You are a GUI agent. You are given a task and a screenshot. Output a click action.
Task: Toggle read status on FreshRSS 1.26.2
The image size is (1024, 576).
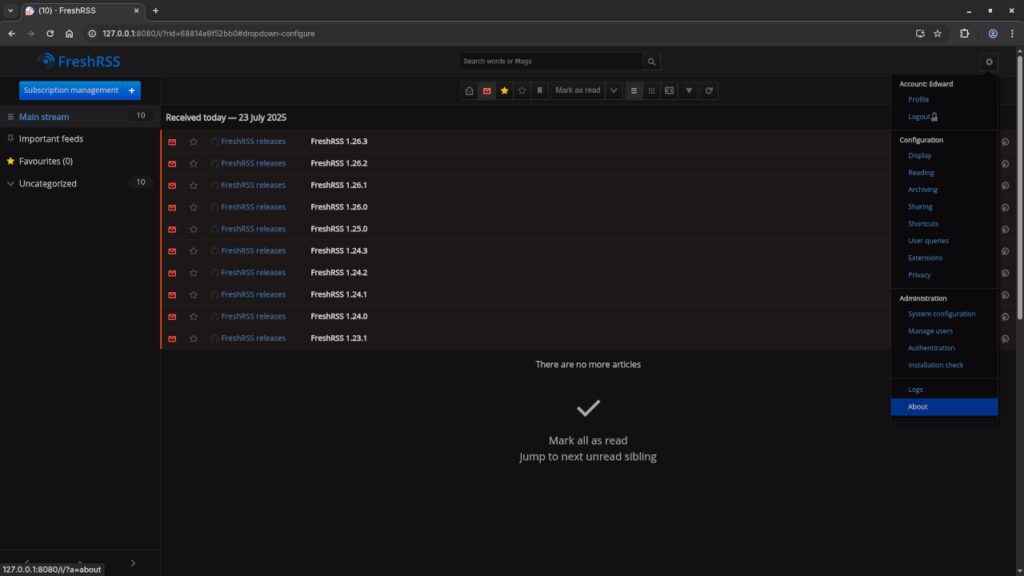point(172,164)
